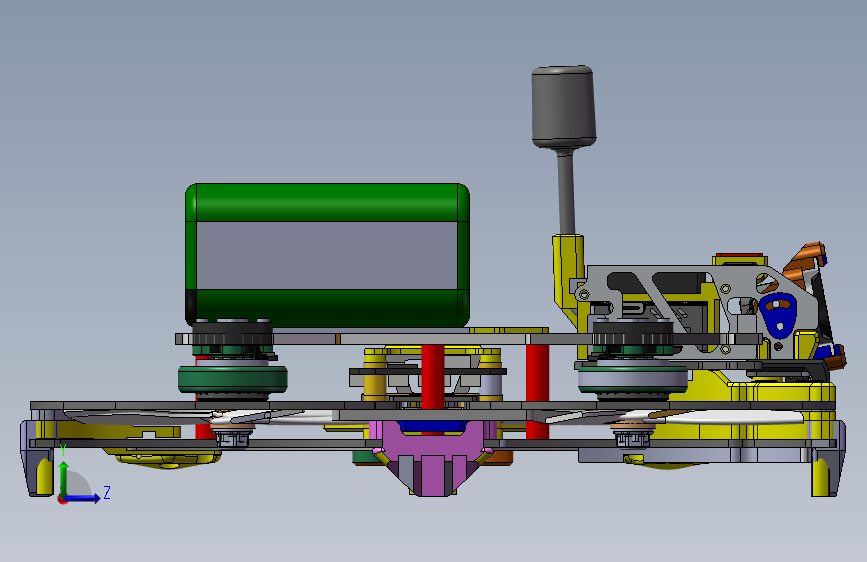Click the pink bottom mount part
Viewport: 867px width, 562px height.
tap(433, 457)
